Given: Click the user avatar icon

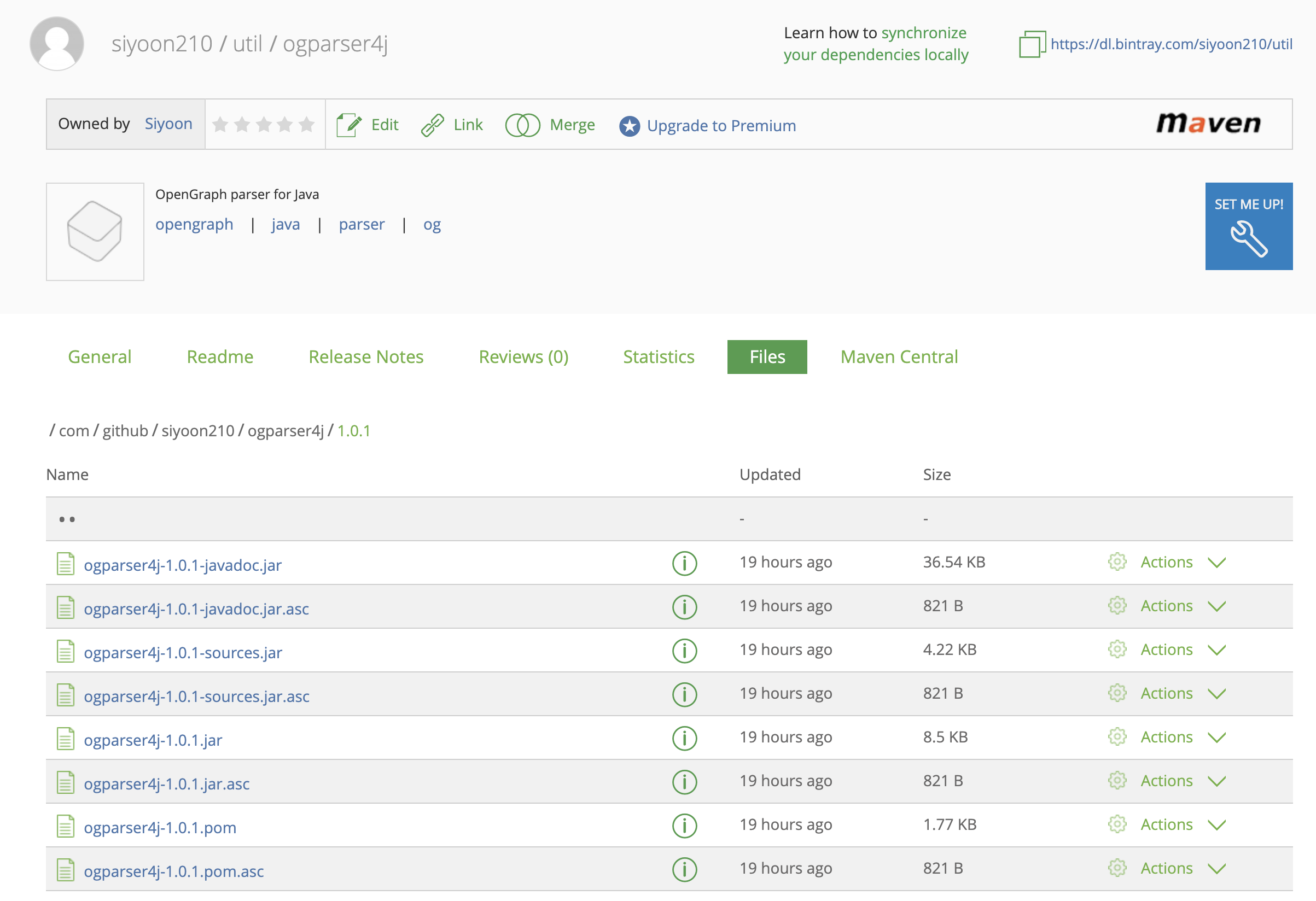Looking at the screenshot, I should 57,44.
